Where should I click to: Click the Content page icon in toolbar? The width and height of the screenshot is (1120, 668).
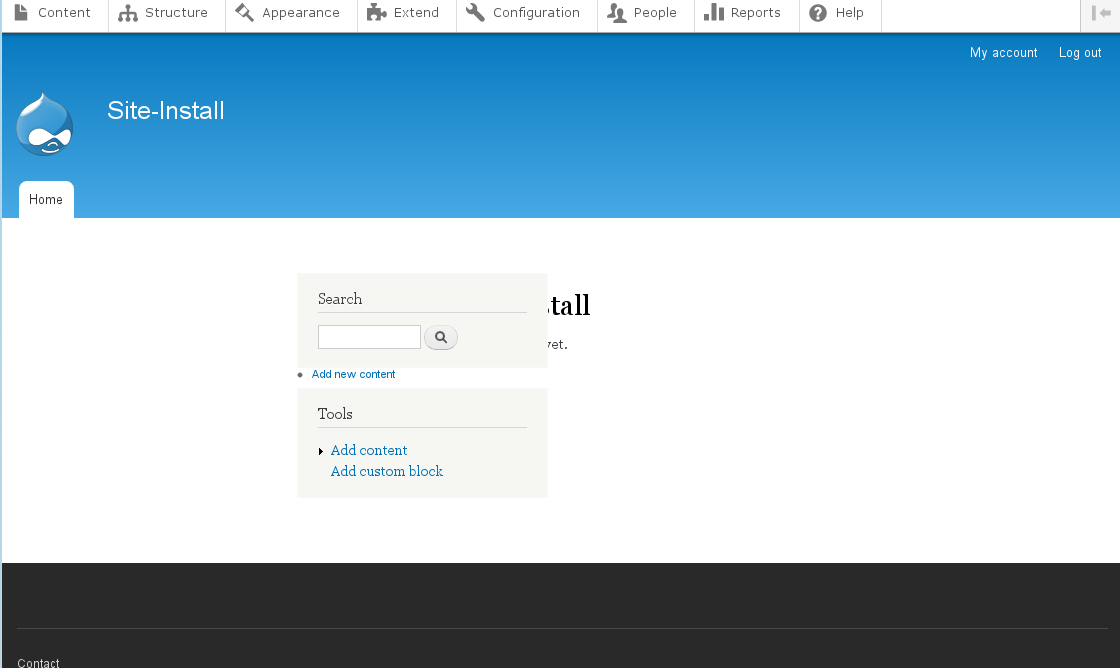(21, 12)
